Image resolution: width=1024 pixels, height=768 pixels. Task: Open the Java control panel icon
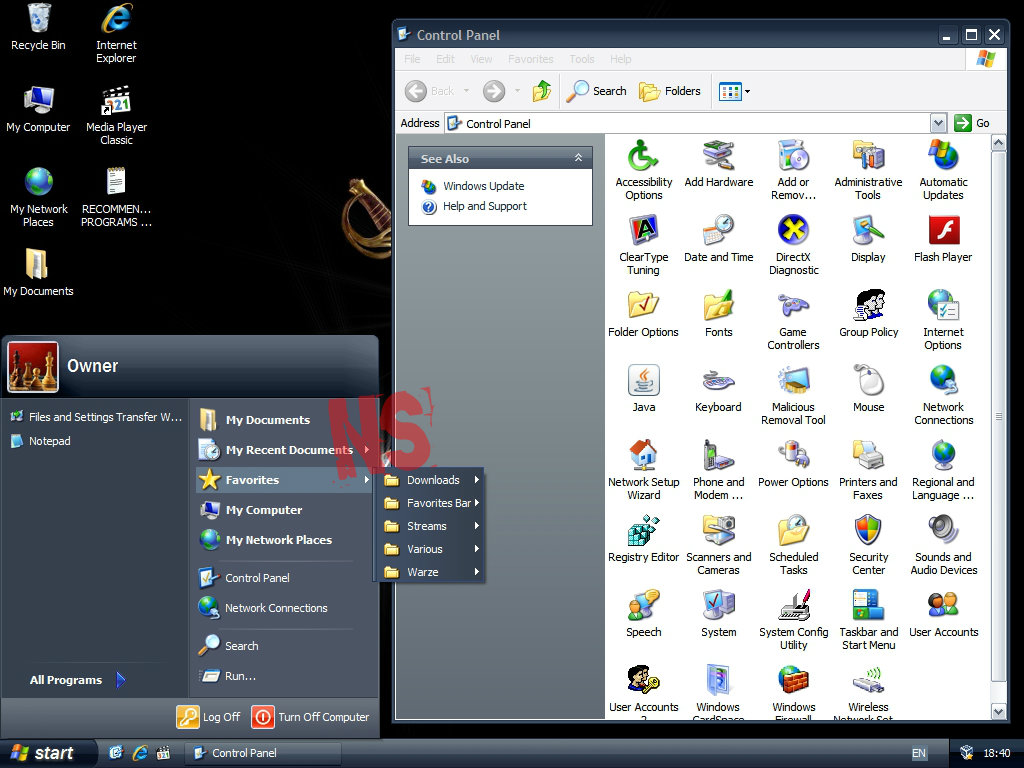click(x=643, y=389)
